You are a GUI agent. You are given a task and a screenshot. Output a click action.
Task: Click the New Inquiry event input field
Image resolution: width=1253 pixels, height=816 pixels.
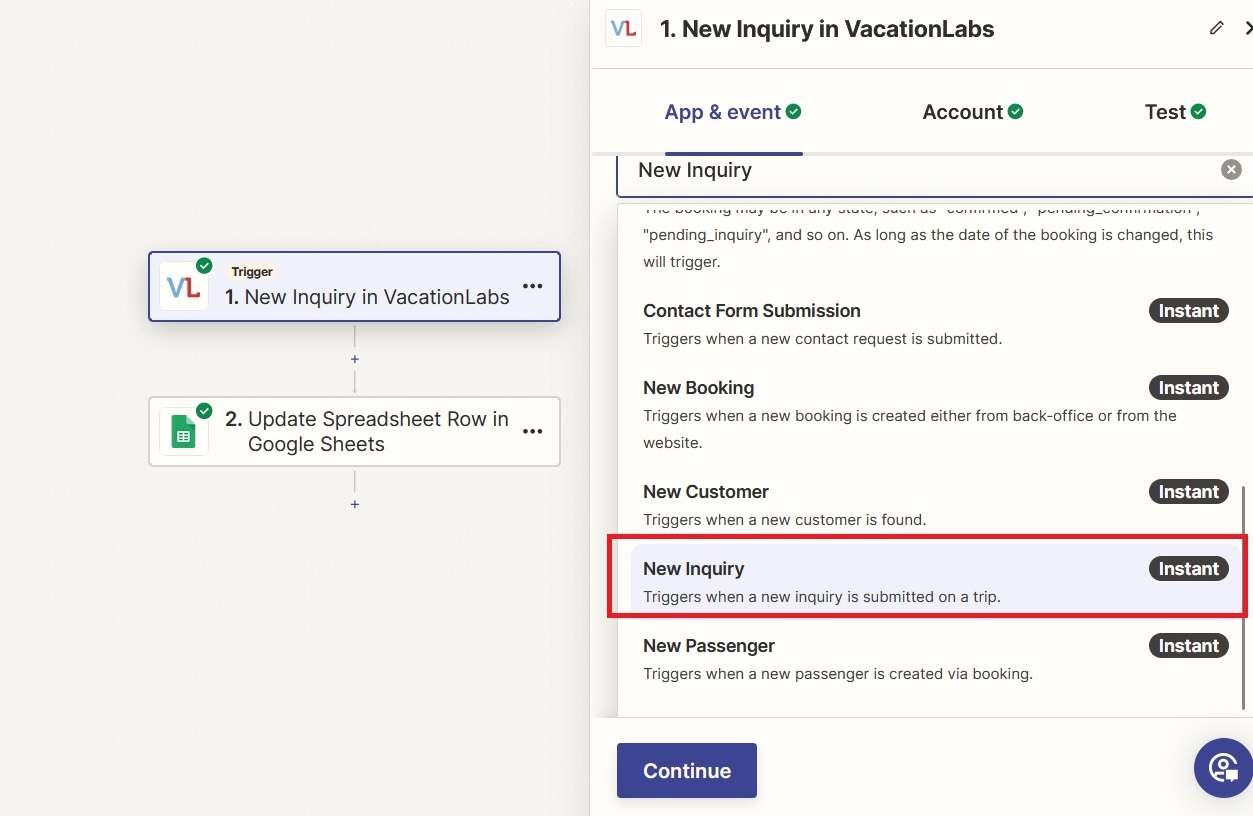click(x=920, y=170)
